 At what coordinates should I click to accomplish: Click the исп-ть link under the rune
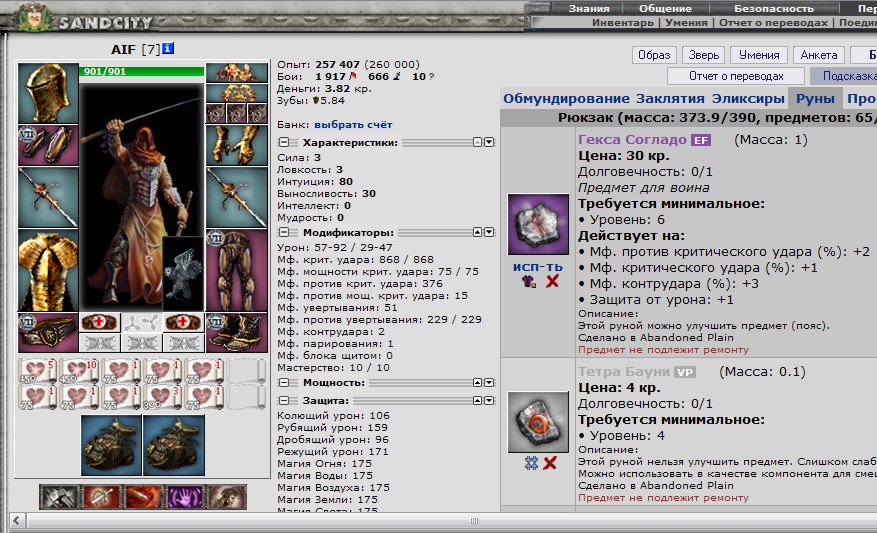coord(537,267)
